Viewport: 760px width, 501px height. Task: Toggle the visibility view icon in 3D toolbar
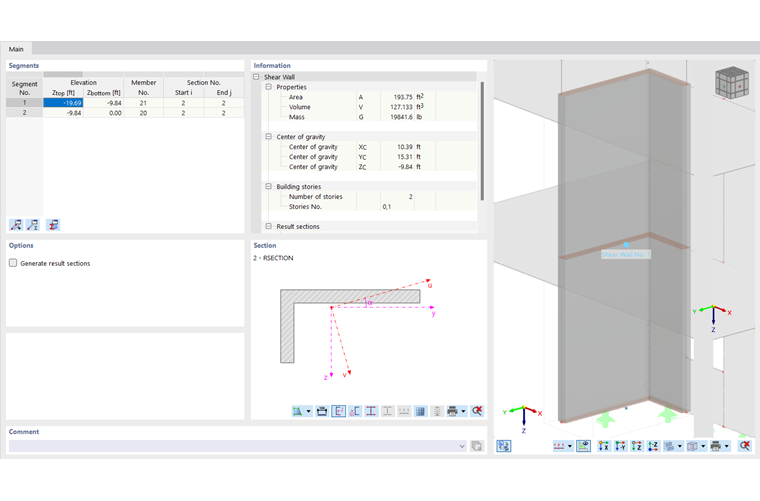point(583,446)
